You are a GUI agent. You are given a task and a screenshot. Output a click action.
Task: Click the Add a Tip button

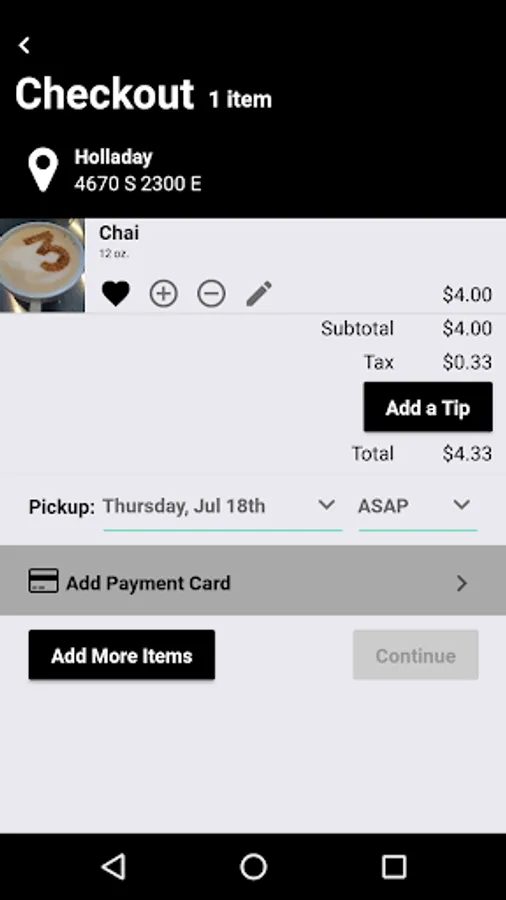pyautogui.click(x=428, y=407)
